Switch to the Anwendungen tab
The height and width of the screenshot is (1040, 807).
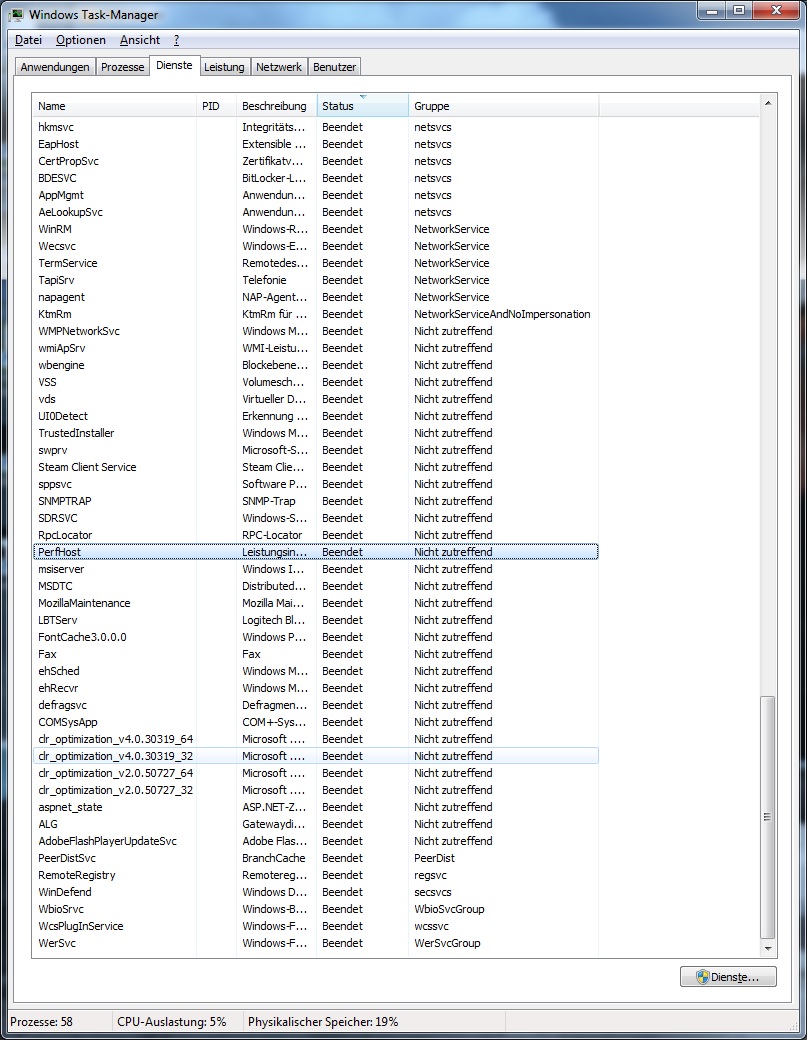point(55,67)
